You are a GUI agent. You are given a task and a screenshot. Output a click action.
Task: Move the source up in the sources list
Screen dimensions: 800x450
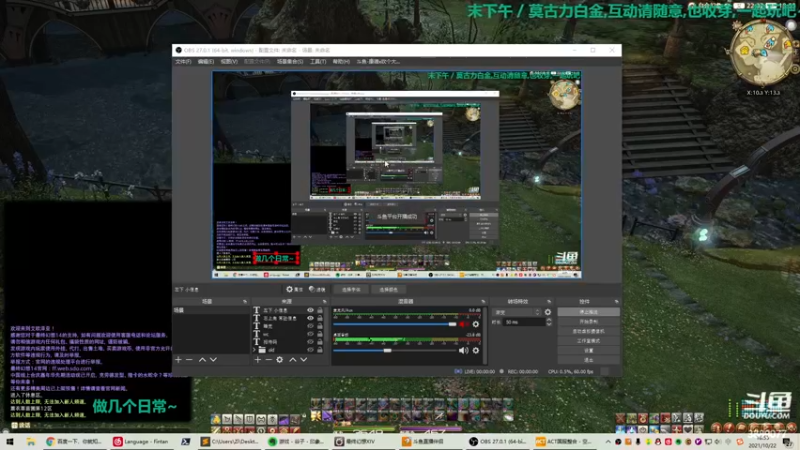point(293,360)
